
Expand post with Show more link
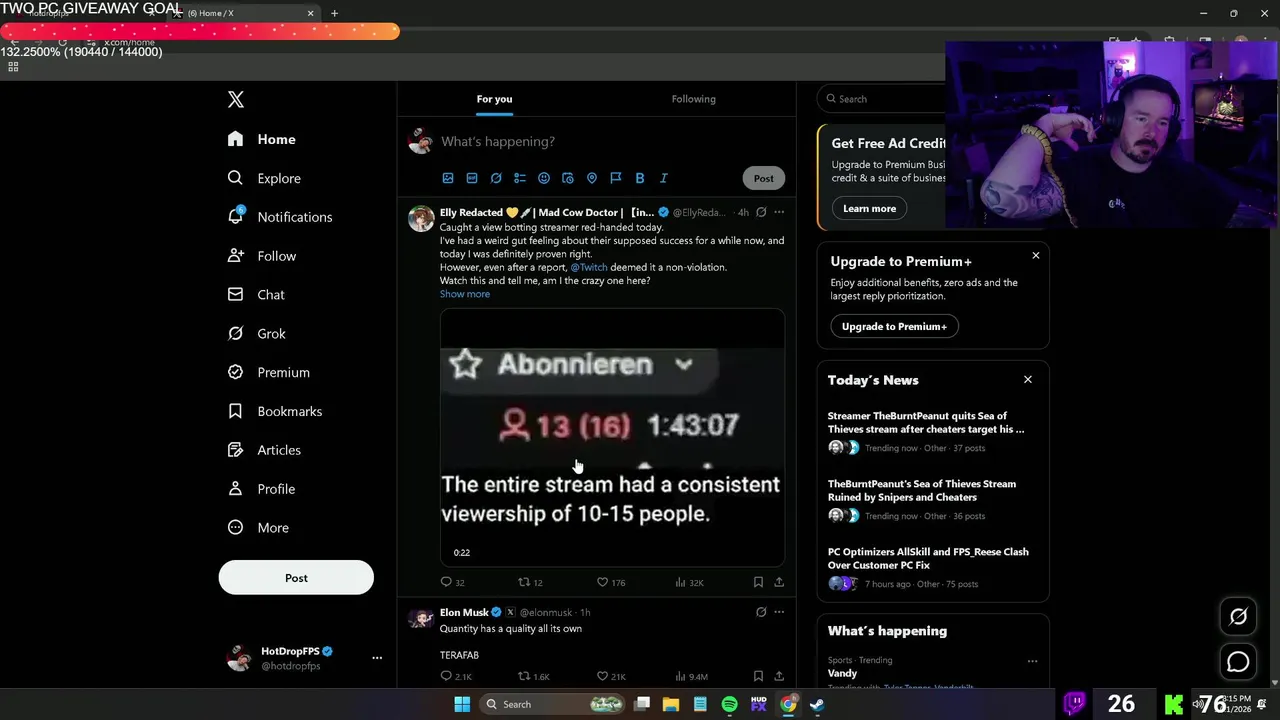(465, 294)
